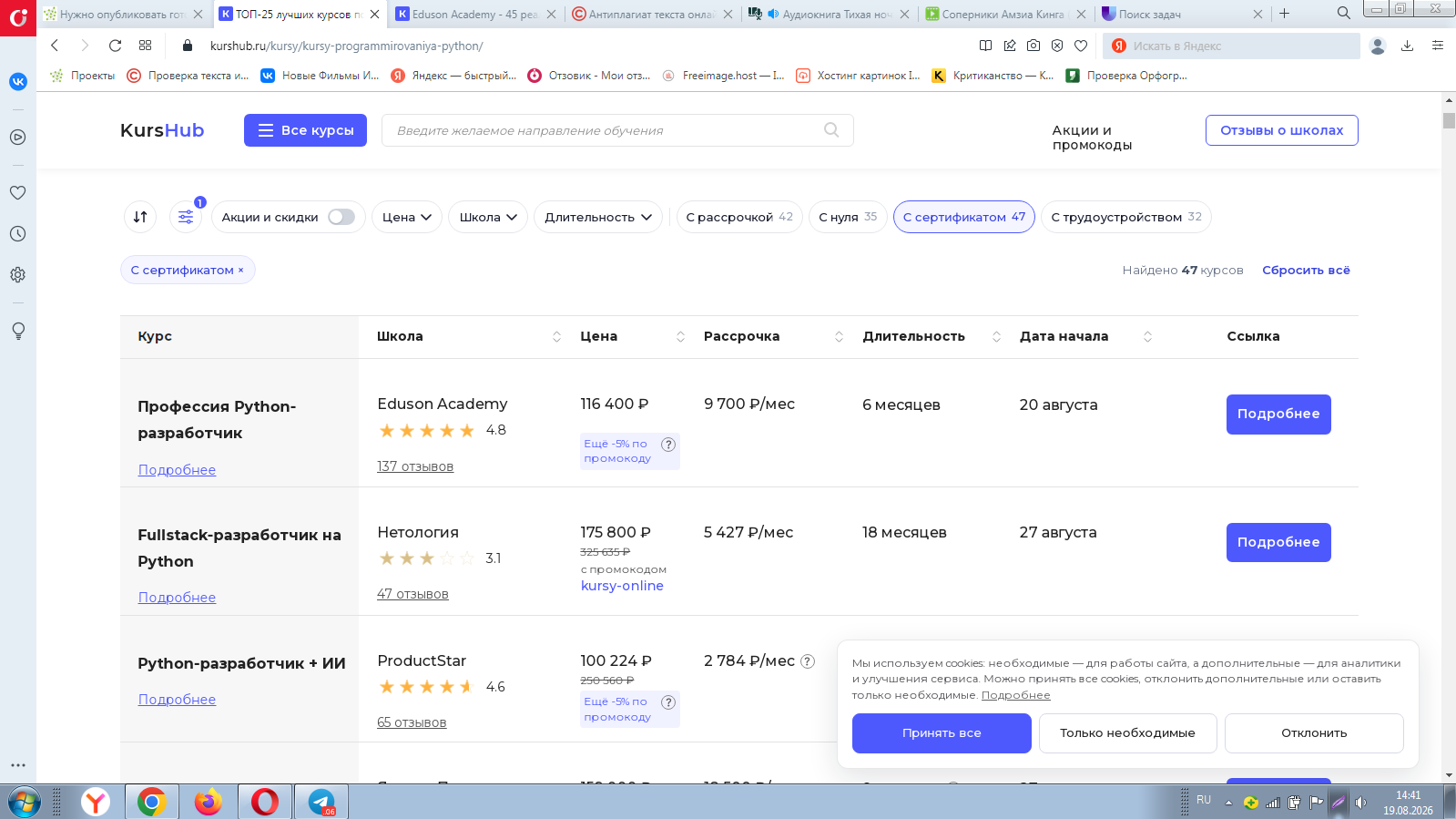Open the VK panel in the Opera sidebar
This screenshot has height=819, width=1456.
[x=18, y=81]
